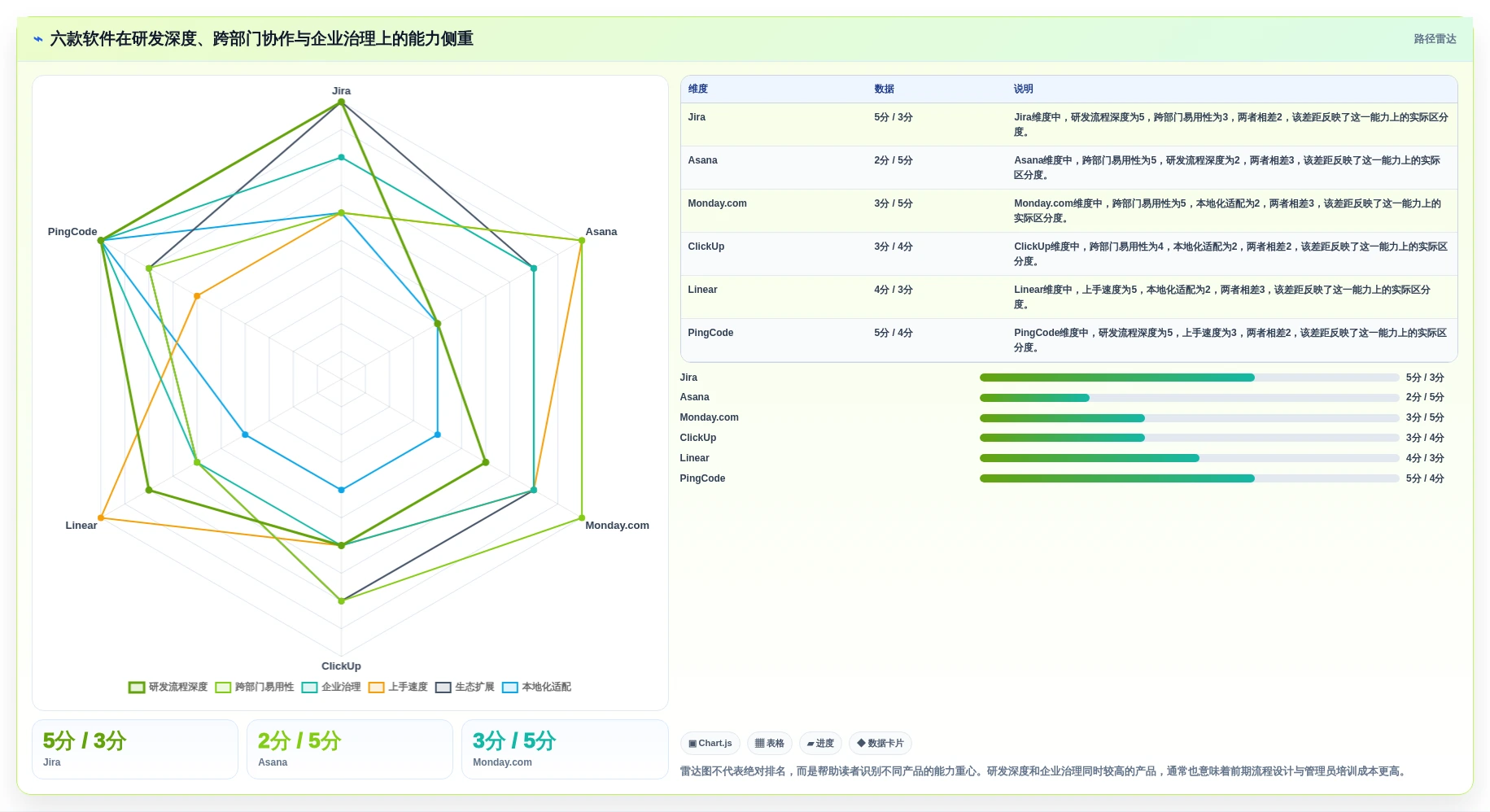Image resolution: width=1490 pixels, height=812 pixels.
Task: Open the Asana 2分 / 5分 data card
Action: click(350, 749)
